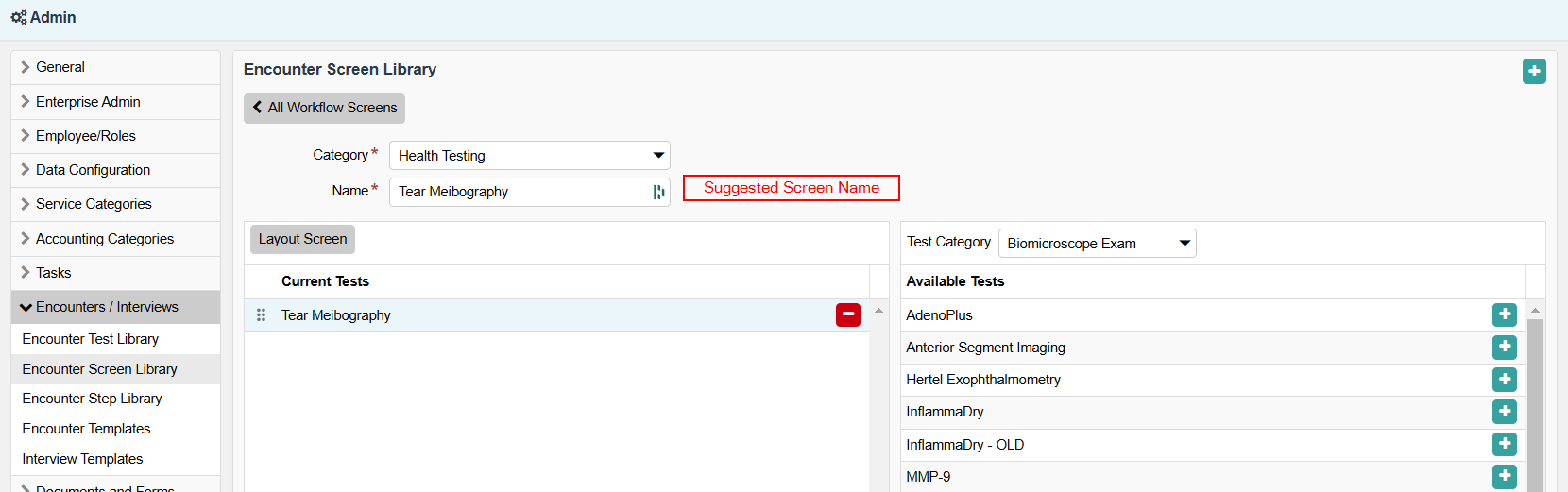The height and width of the screenshot is (492, 1568).
Task: Open Encounter Templates page
Action: coord(87,429)
